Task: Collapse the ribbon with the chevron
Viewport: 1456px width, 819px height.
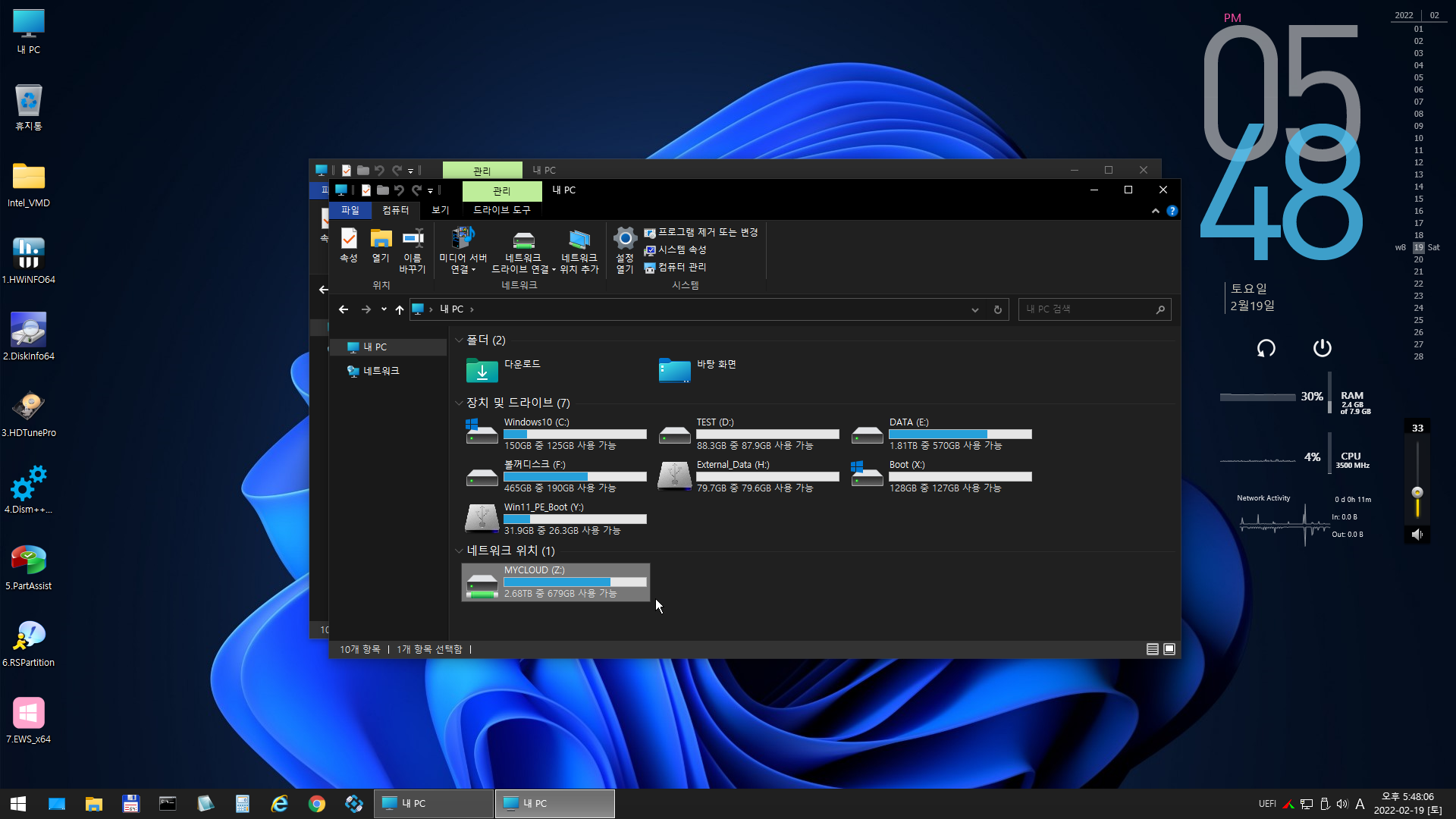Action: pyautogui.click(x=1155, y=211)
